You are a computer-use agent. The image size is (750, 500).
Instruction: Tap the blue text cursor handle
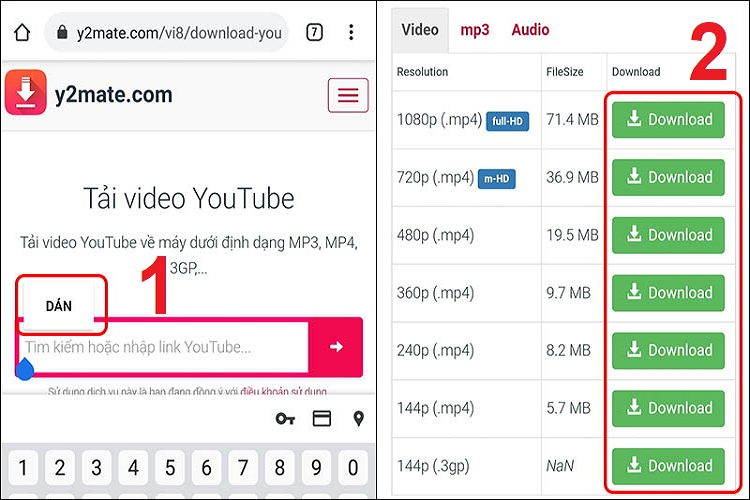click(x=25, y=370)
